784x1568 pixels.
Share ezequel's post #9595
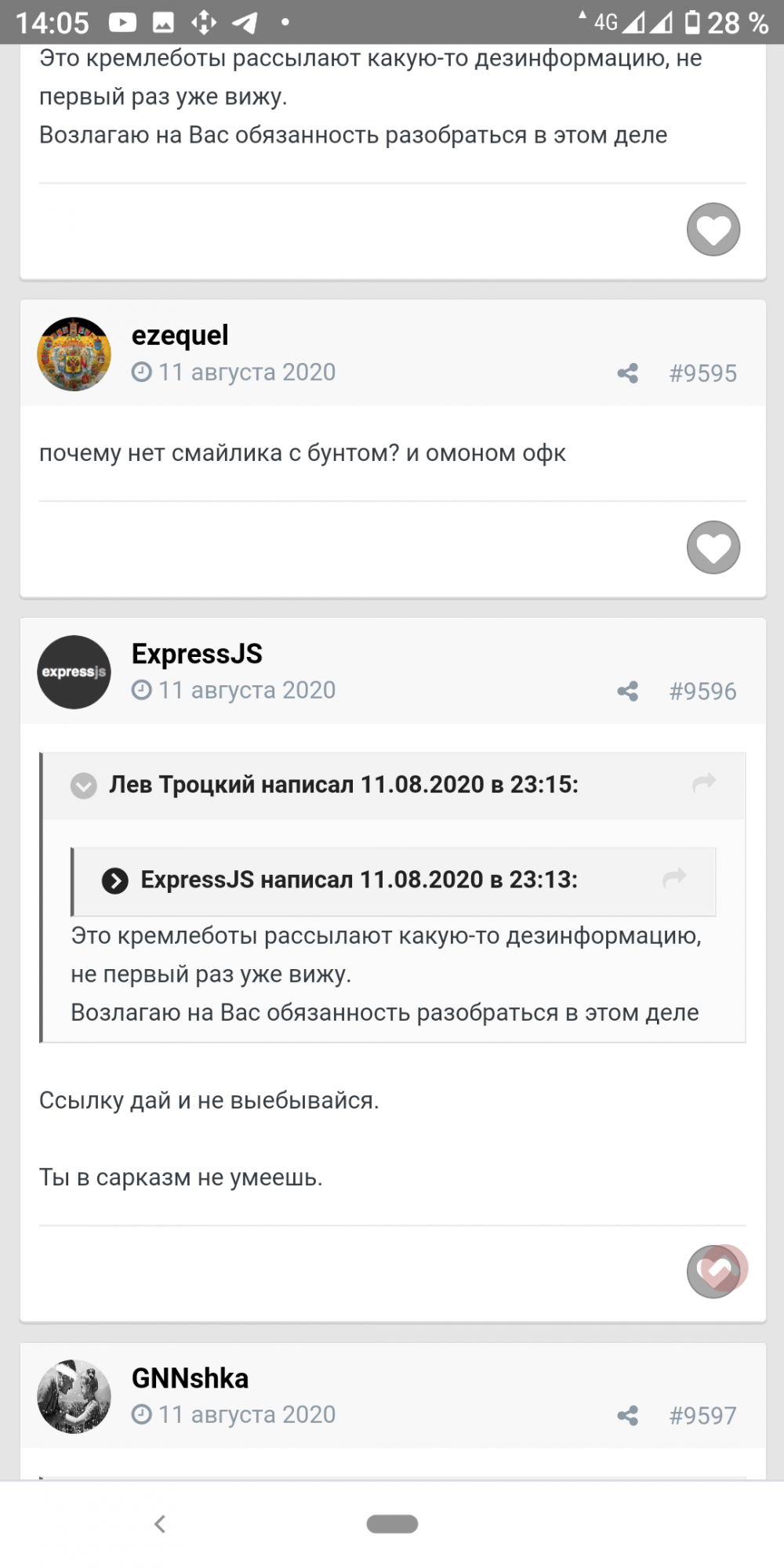(x=627, y=373)
